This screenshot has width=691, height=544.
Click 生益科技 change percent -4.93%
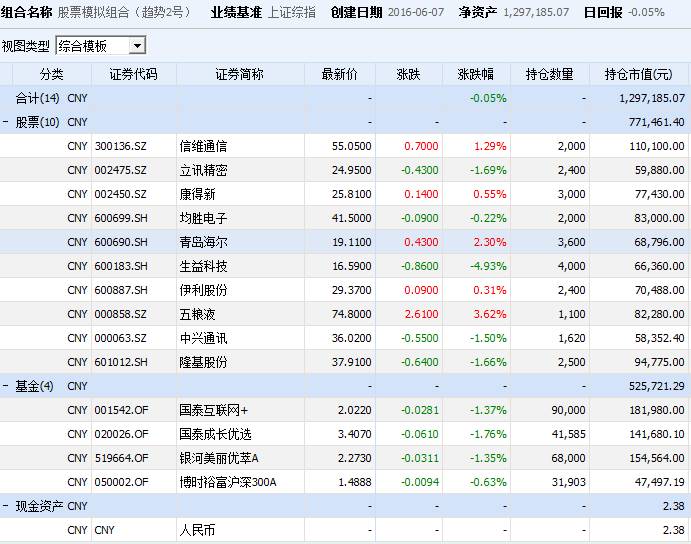pos(488,266)
